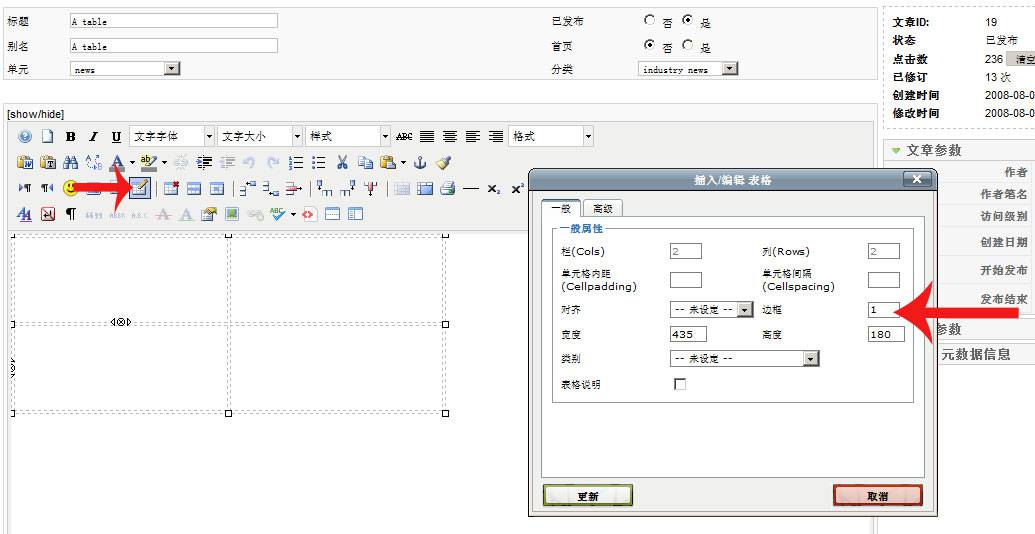1035x534 pixels.
Task: Open table row properties icon
Action: pyautogui.click(x=194, y=188)
